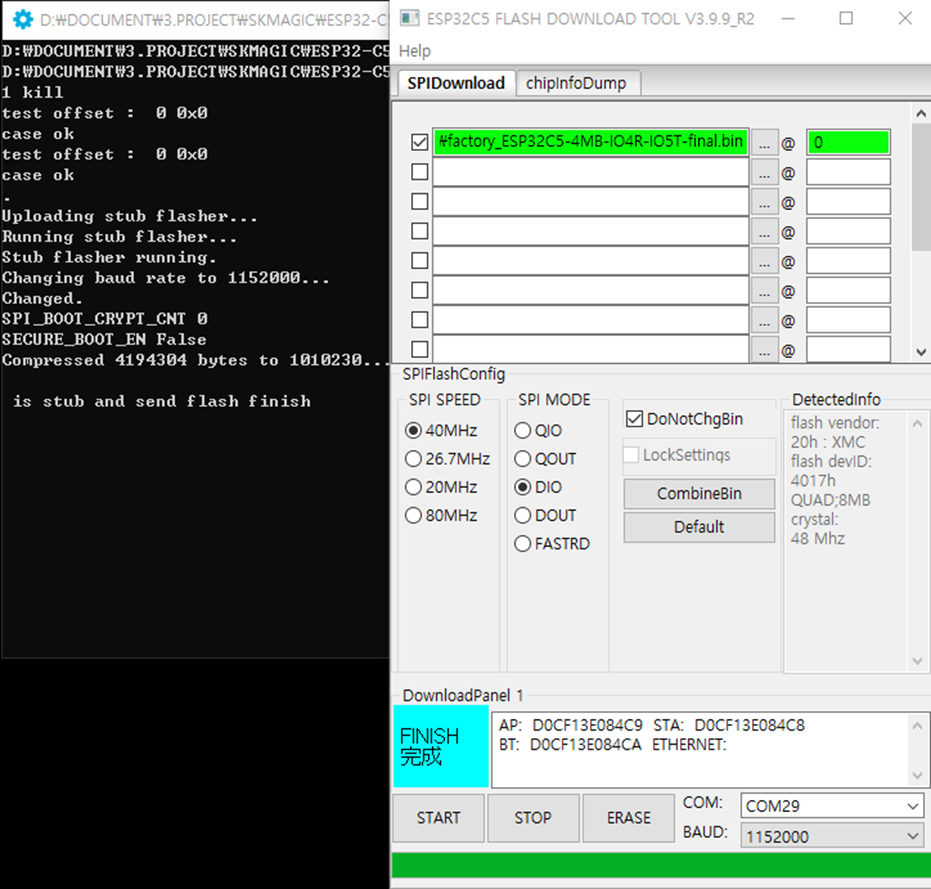Check the fourth file row checkbox
The image size is (931, 889).
click(x=420, y=230)
